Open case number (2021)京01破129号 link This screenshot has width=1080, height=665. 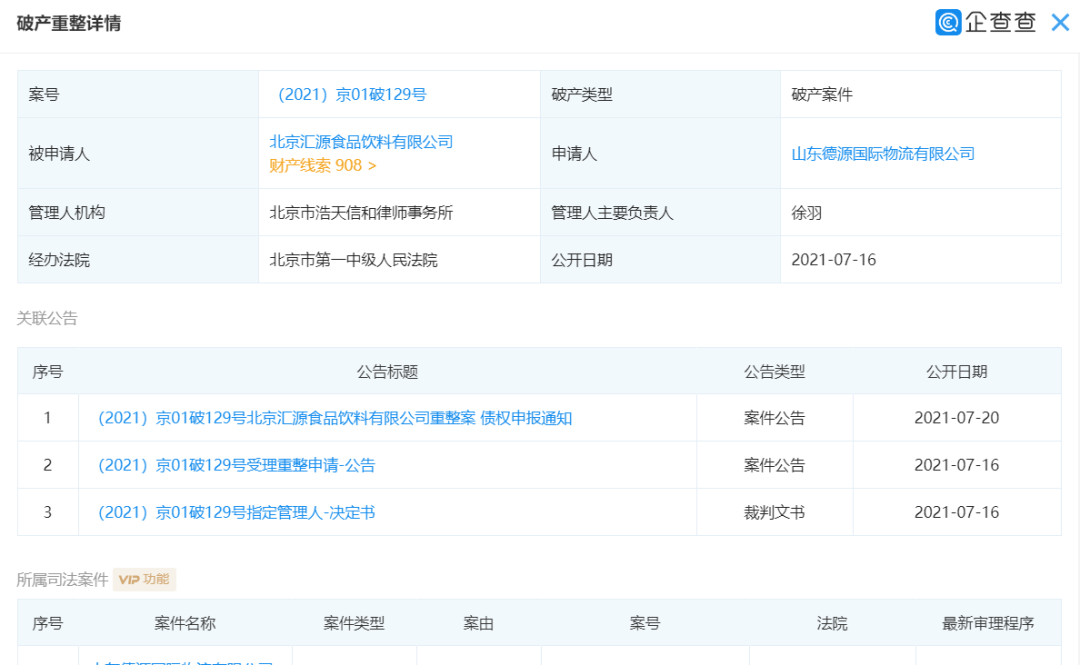tap(351, 94)
